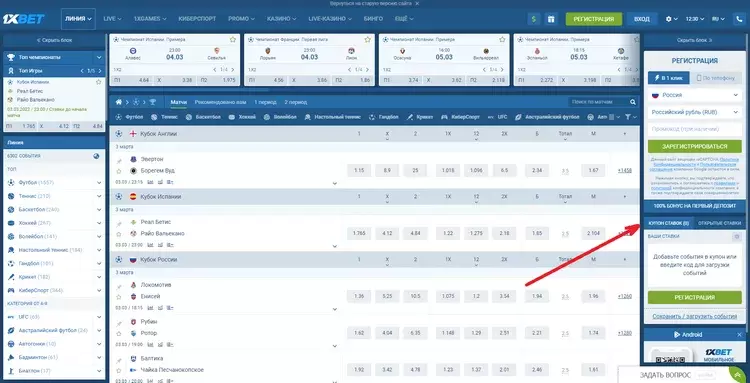Pick odds 1.15 for Эвертон win
The height and width of the screenshot is (383, 750).
coord(359,170)
